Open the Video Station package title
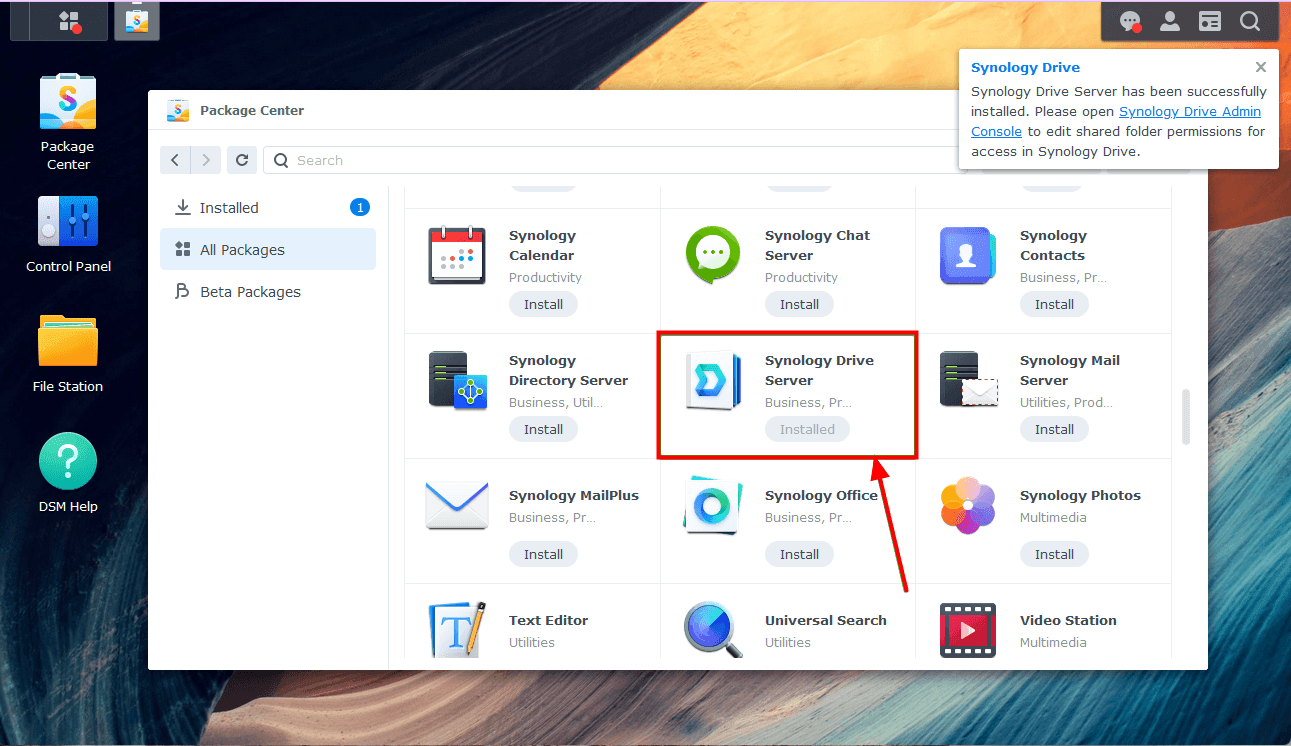Viewport: 1291px width, 746px height. (1069, 621)
